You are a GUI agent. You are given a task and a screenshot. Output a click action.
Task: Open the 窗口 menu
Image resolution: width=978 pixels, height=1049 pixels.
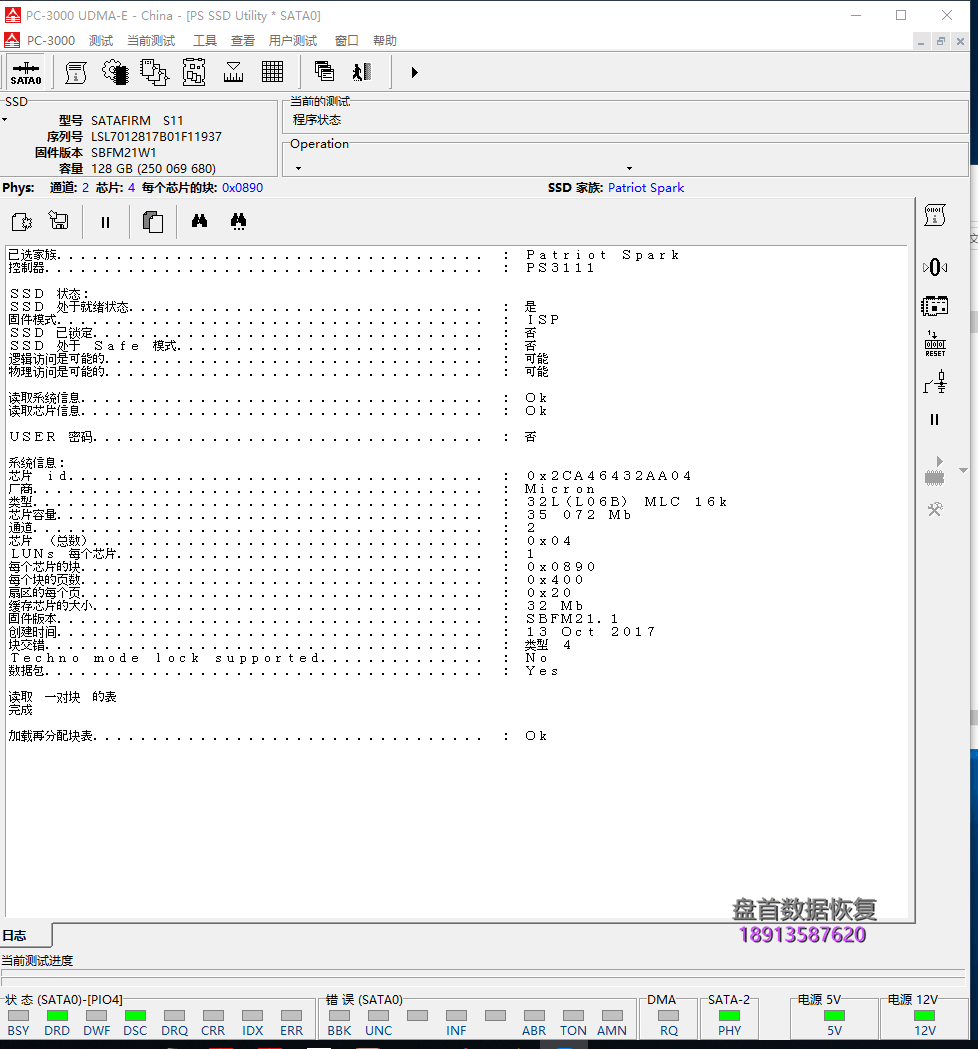coord(347,41)
